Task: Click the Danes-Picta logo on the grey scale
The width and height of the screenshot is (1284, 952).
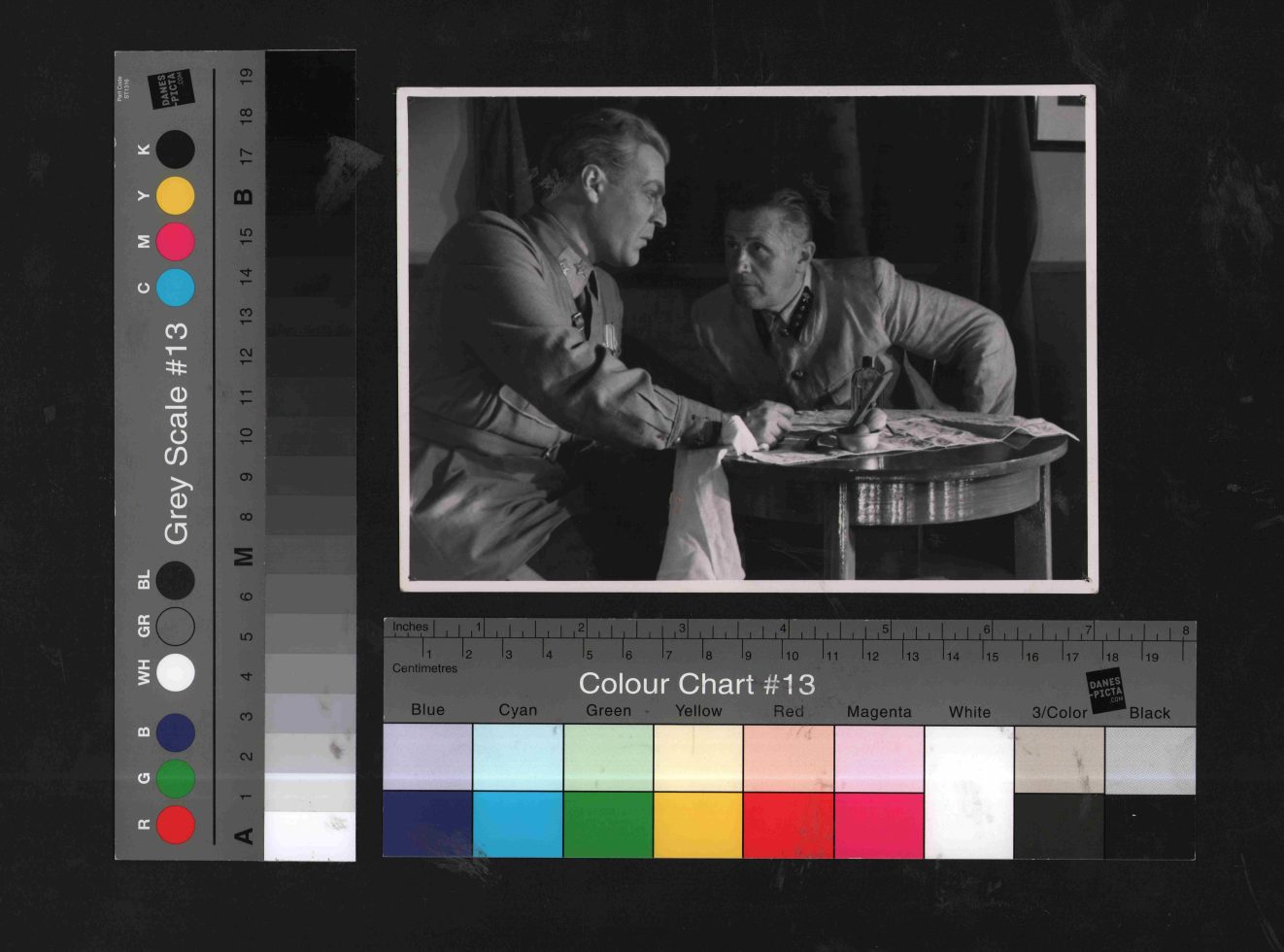Action: pyautogui.click(x=171, y=89)
